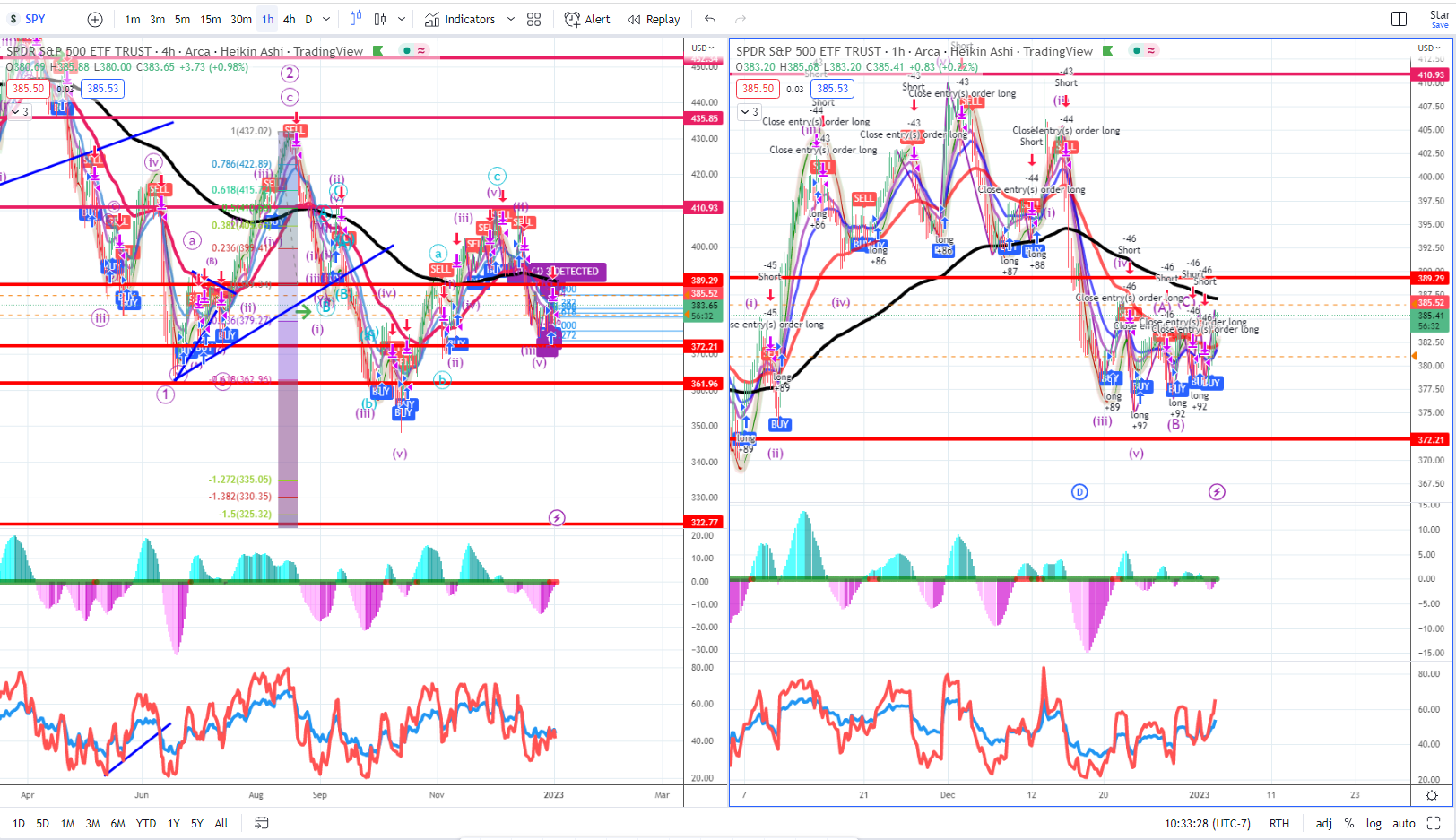The width and height of the screenshot is (1456, 840).
Task: Select the 5m timeframe
Action: (182, 19)
